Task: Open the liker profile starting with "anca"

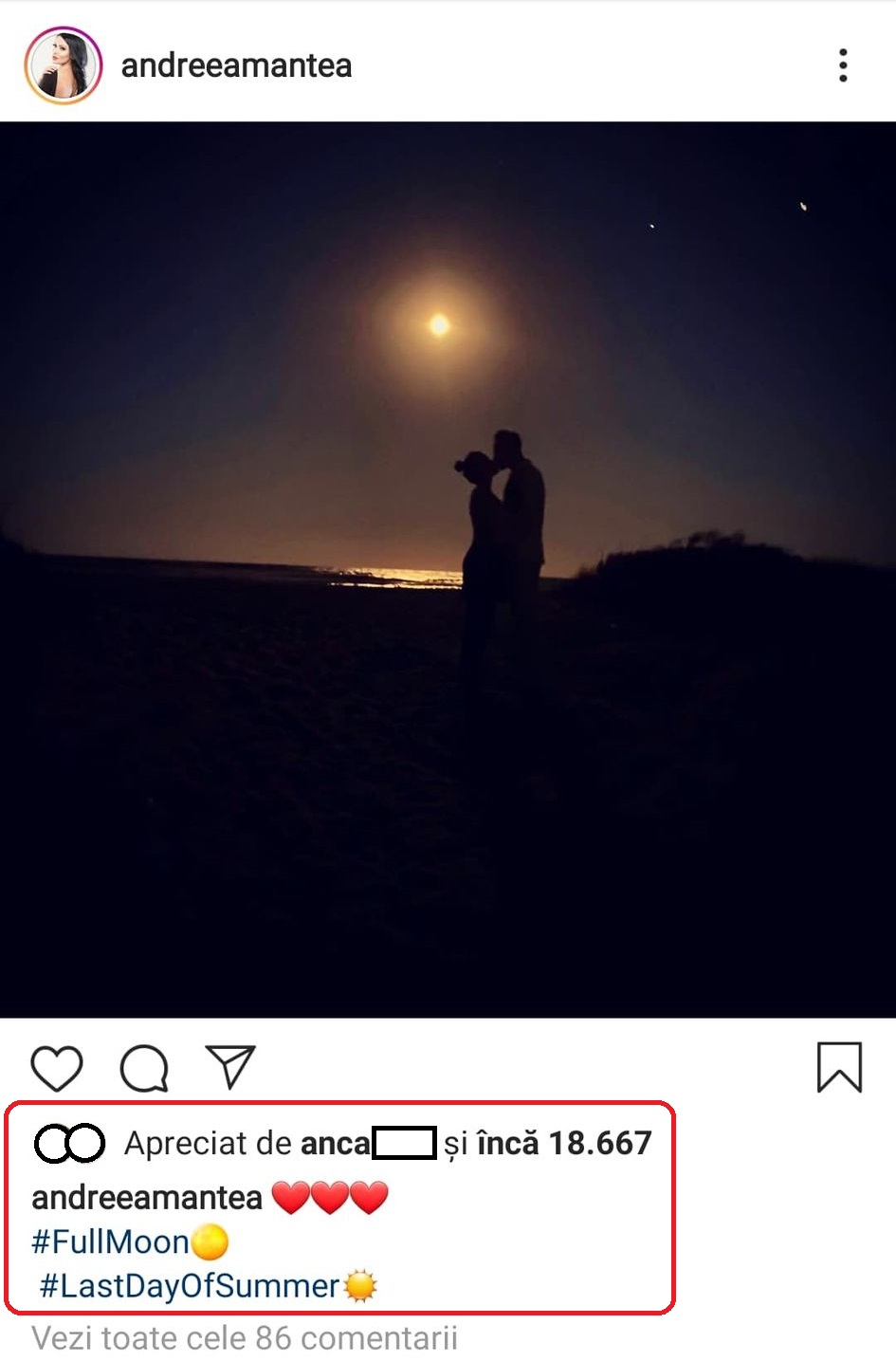Action: click(x=367, y=1143)
